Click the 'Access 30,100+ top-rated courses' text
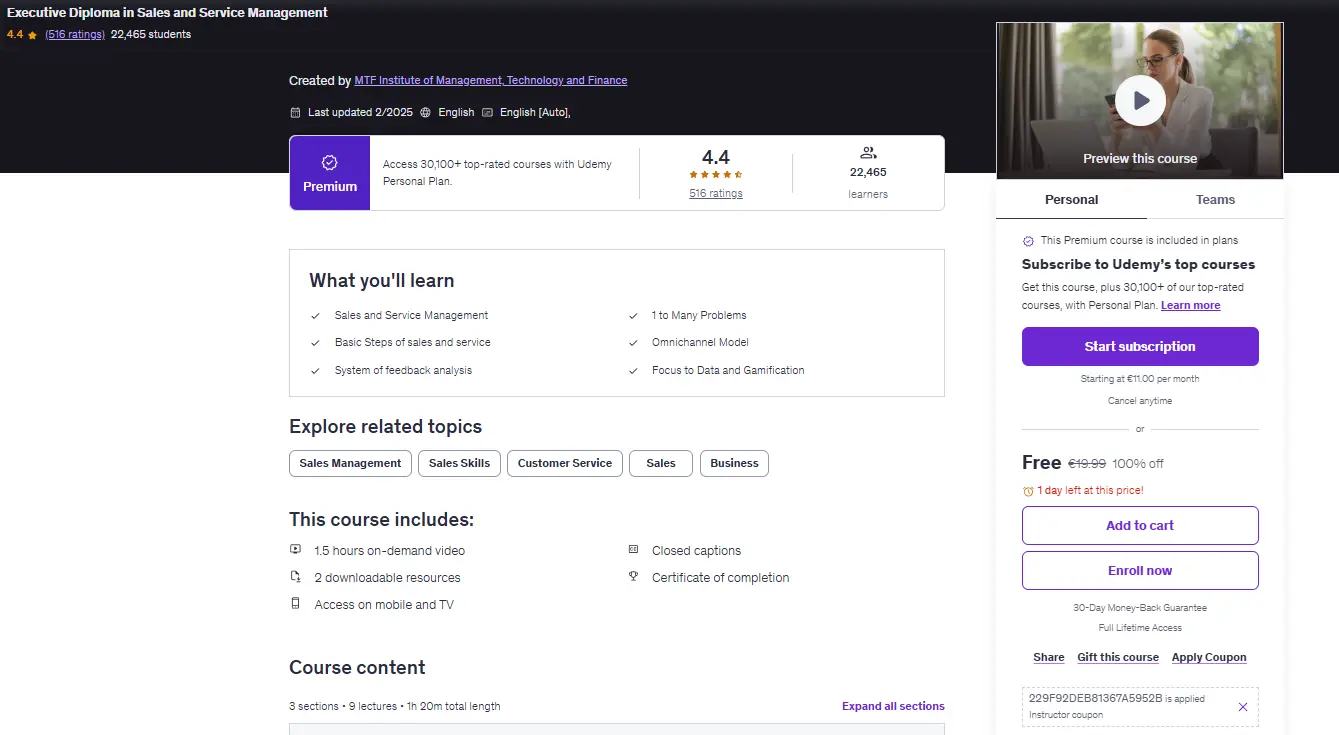Viewport: 1339px width, 735px height. 497,173
